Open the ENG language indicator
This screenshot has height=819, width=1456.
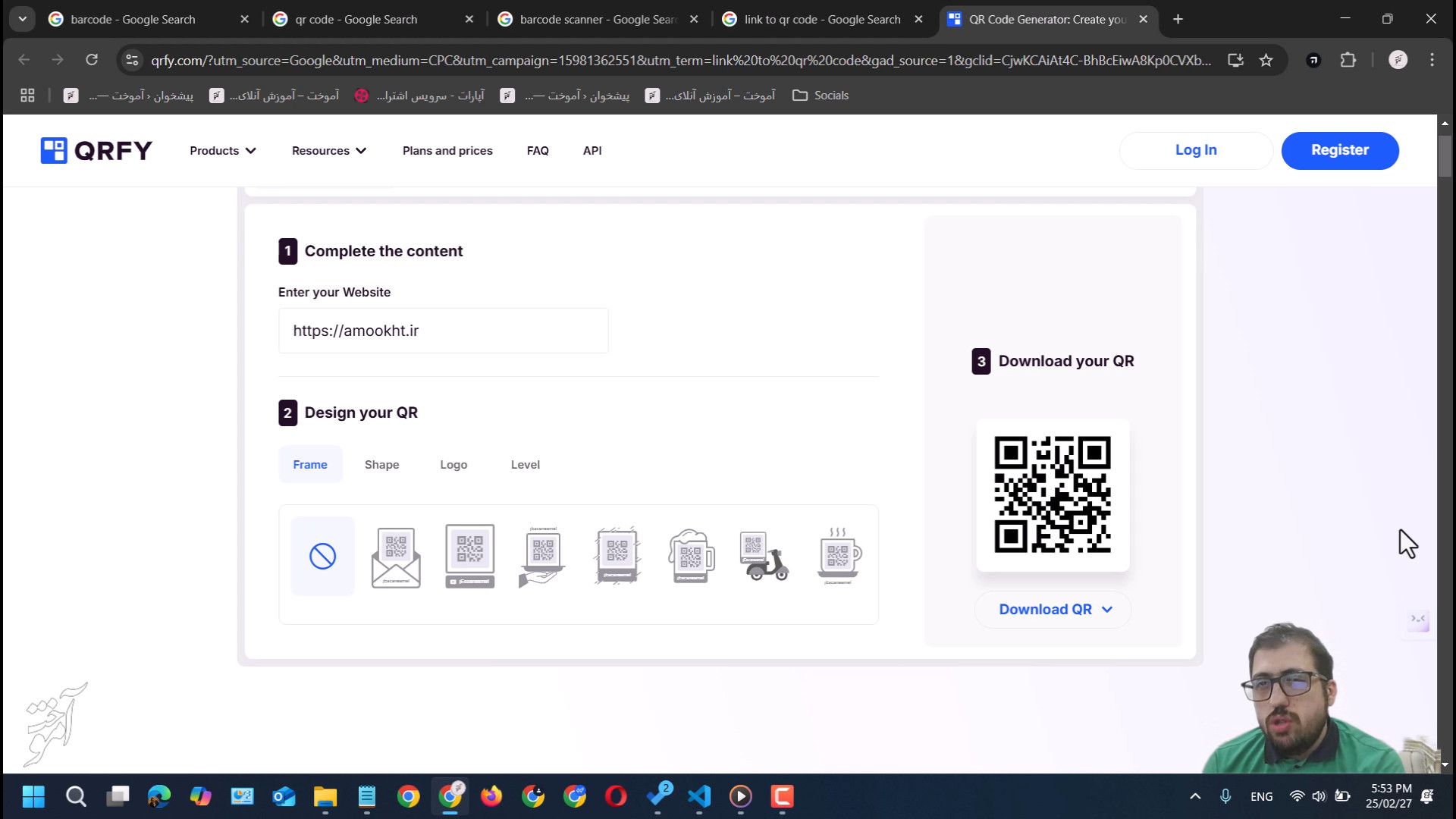1261,796
